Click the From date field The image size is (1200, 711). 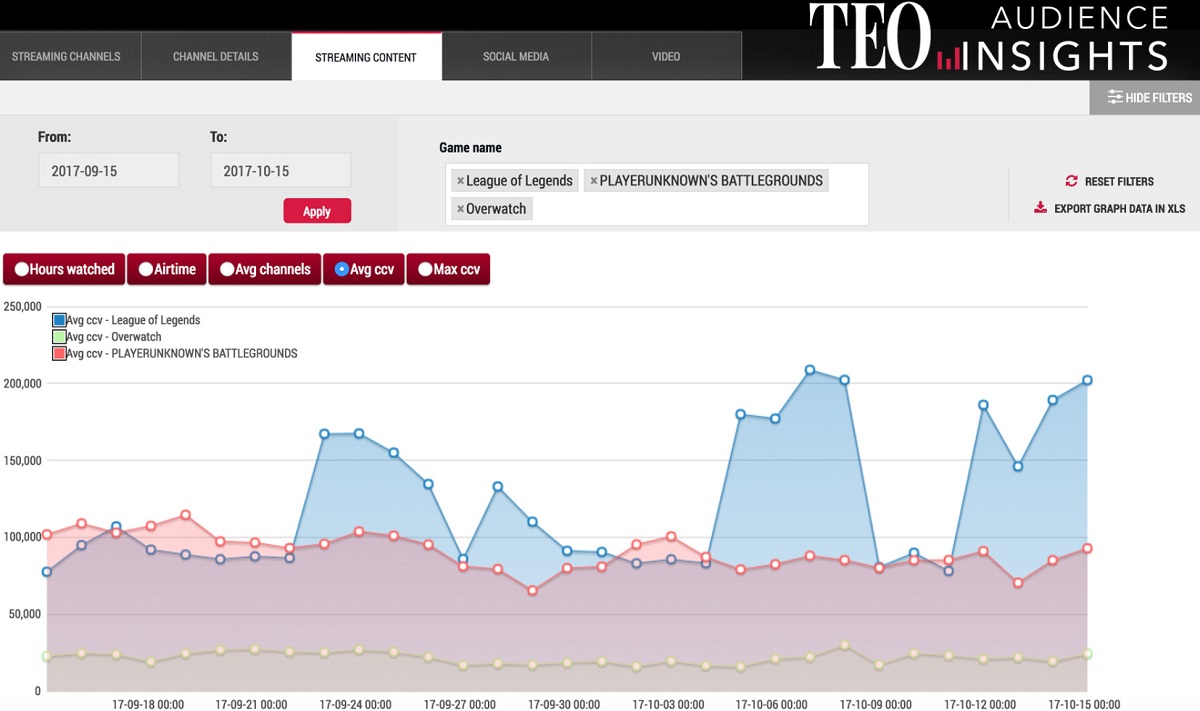point(109,170)
